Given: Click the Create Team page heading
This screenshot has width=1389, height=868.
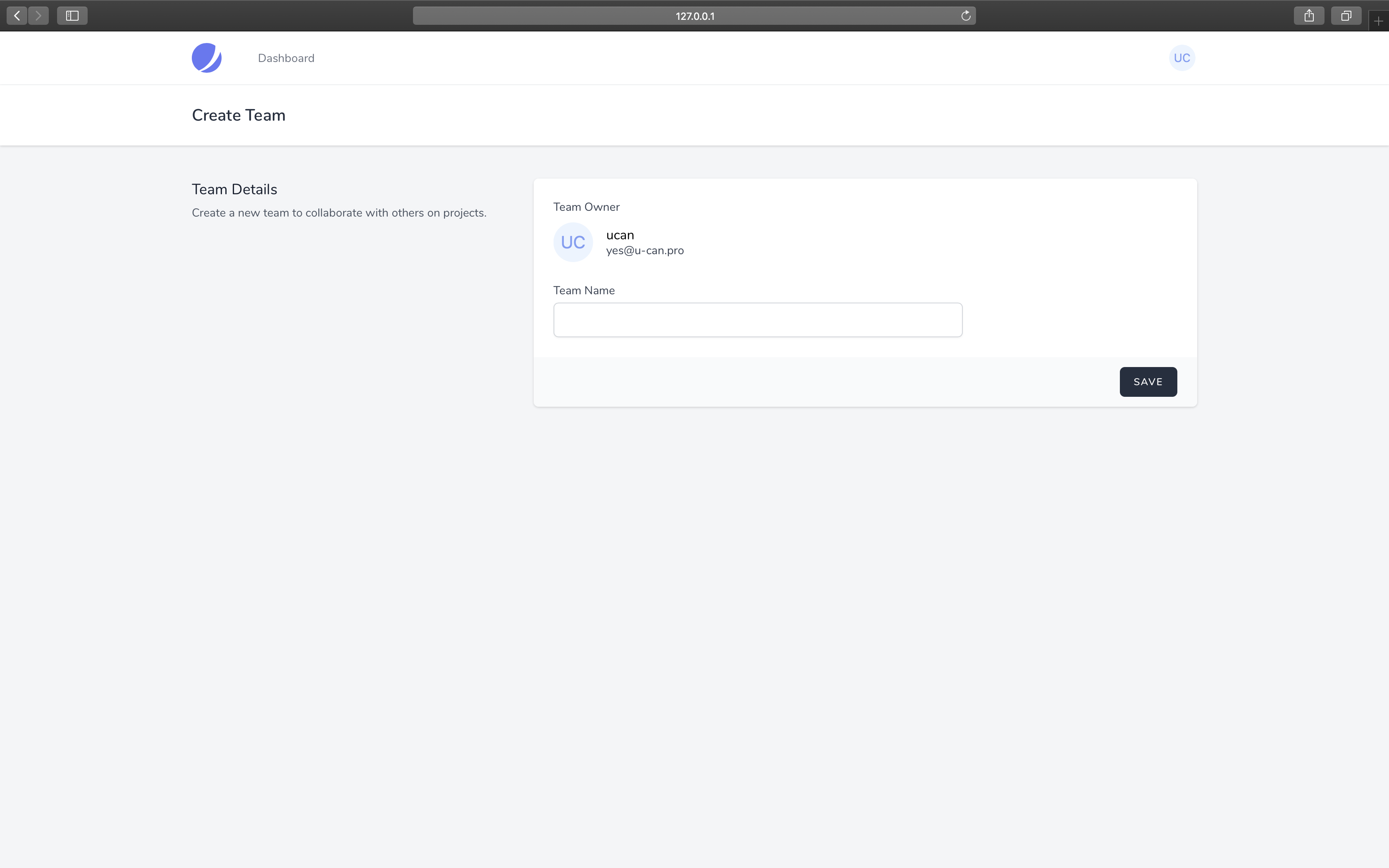Looking at the screenshot, I should 238,115.
